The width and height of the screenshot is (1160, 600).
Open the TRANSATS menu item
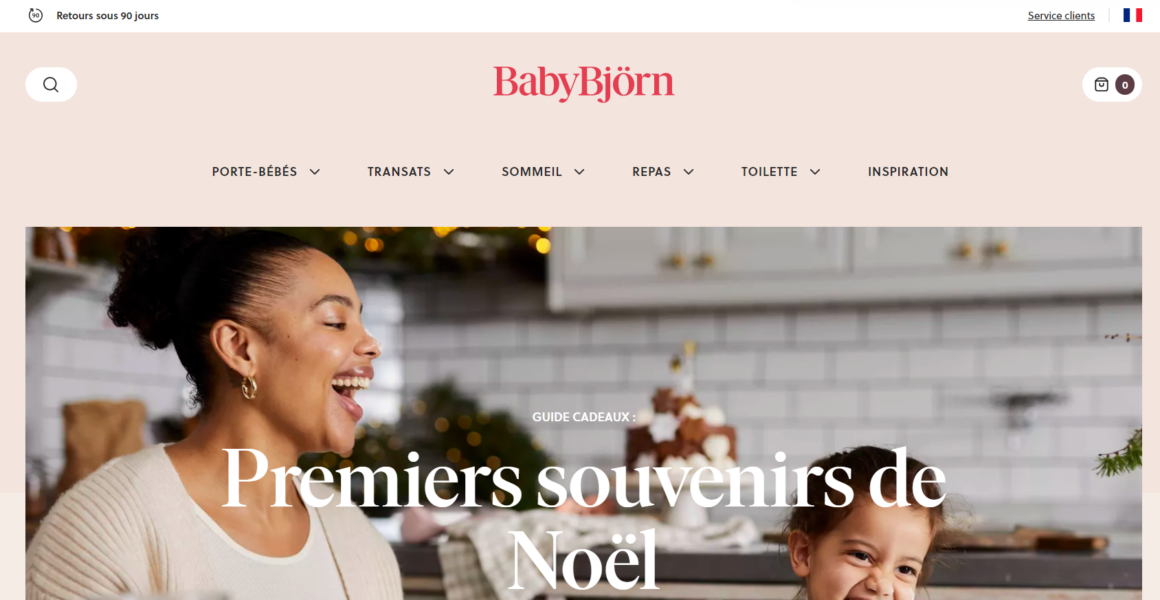(399, 172)
